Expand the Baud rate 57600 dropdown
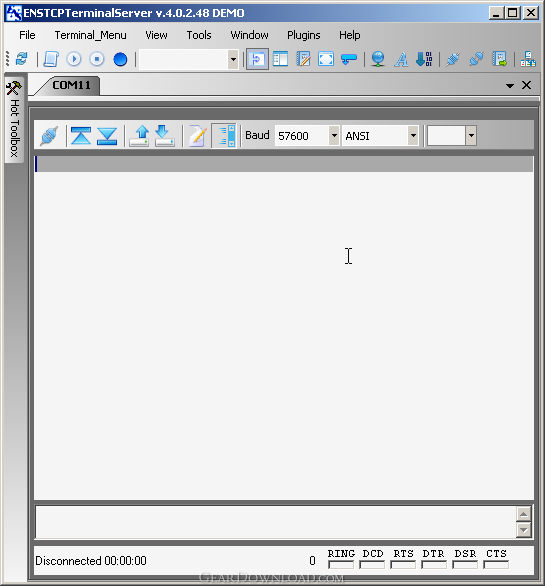545x586 pixels. click(x=334, y=135)
